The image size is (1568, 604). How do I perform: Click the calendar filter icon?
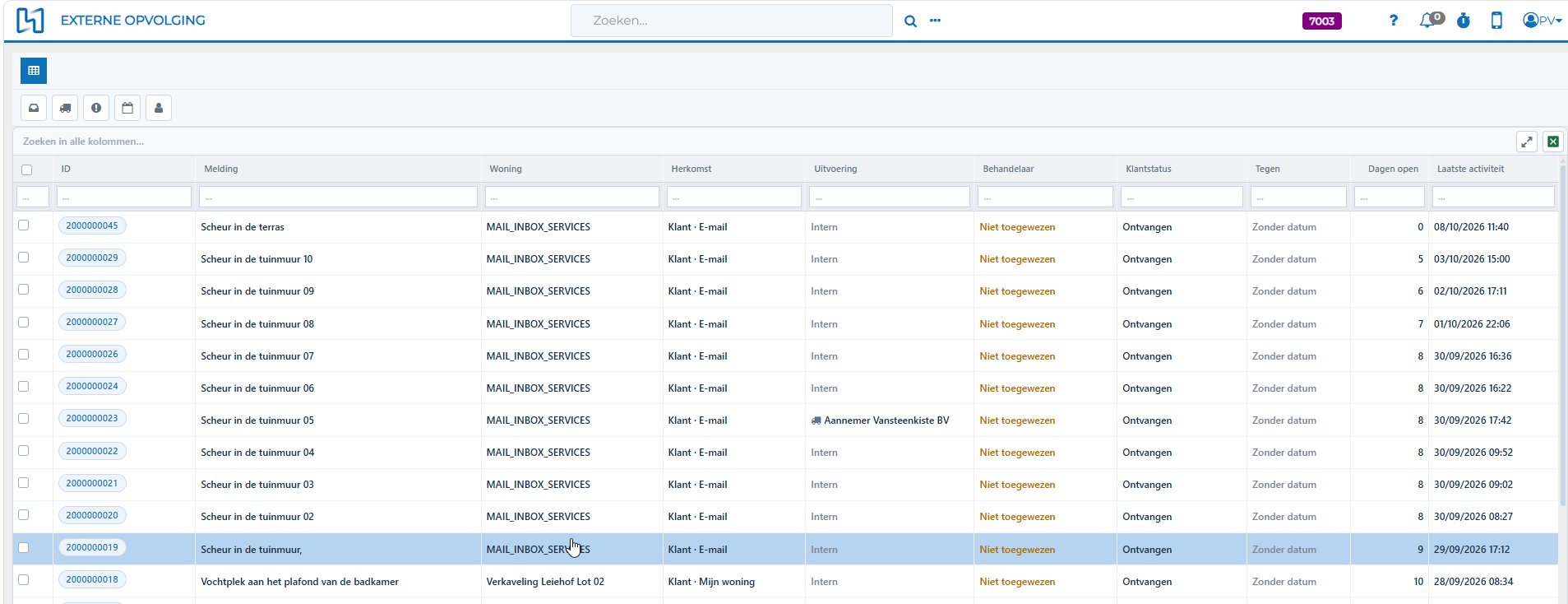point(127,108)
